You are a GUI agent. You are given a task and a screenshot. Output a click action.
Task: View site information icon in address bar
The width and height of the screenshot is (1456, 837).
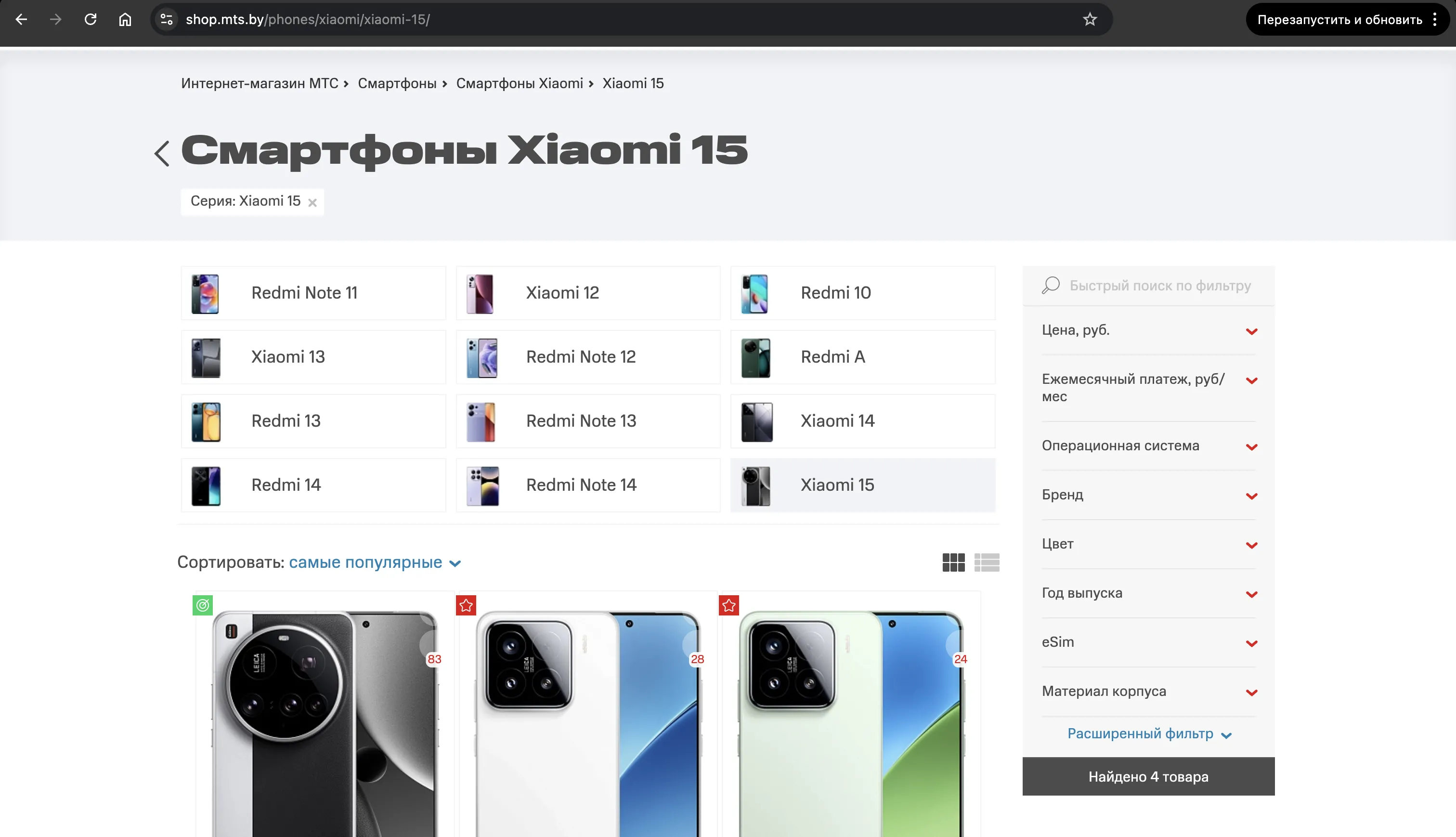167,20
